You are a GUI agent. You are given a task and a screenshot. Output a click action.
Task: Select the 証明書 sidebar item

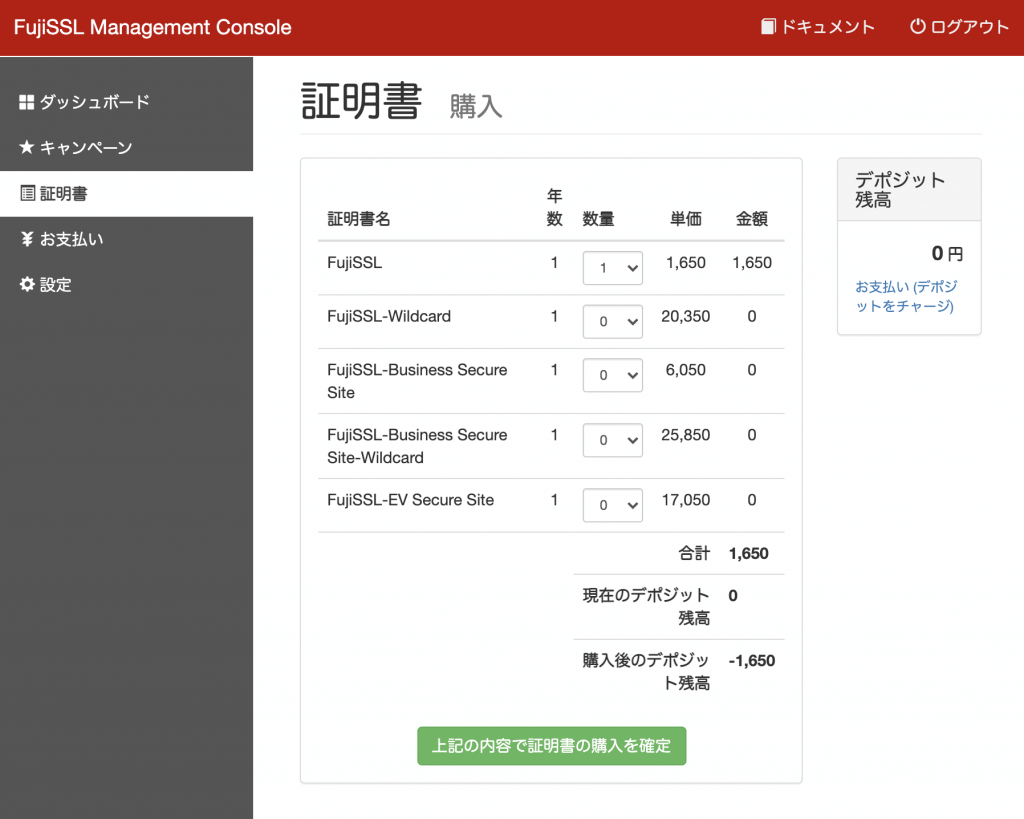127,193
